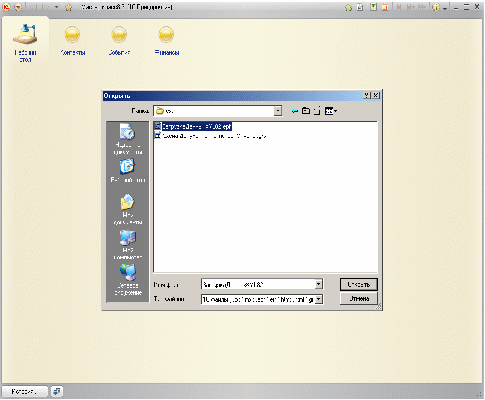Open the Views menu icon in dialog toolbar
Viewport: 485px width, 400px height.
[x=331, y=111]
